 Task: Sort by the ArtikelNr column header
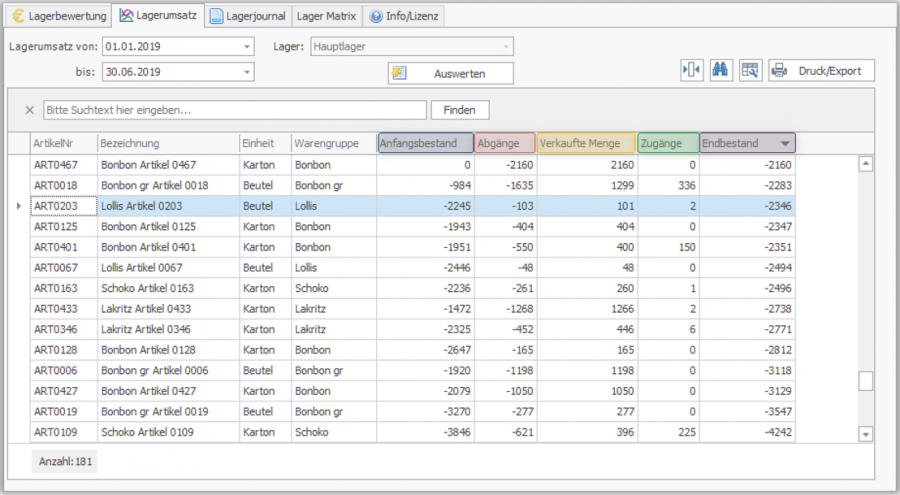pos(64,144)
